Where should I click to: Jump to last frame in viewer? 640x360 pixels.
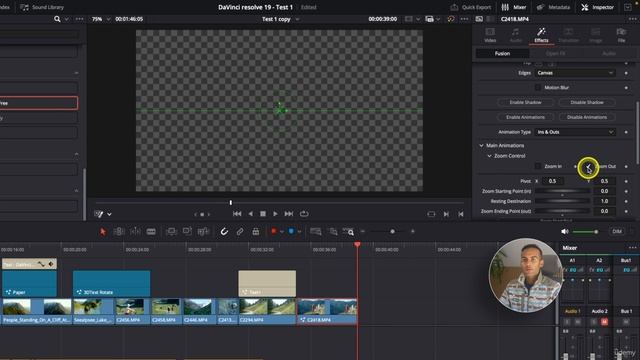(289, 214)
